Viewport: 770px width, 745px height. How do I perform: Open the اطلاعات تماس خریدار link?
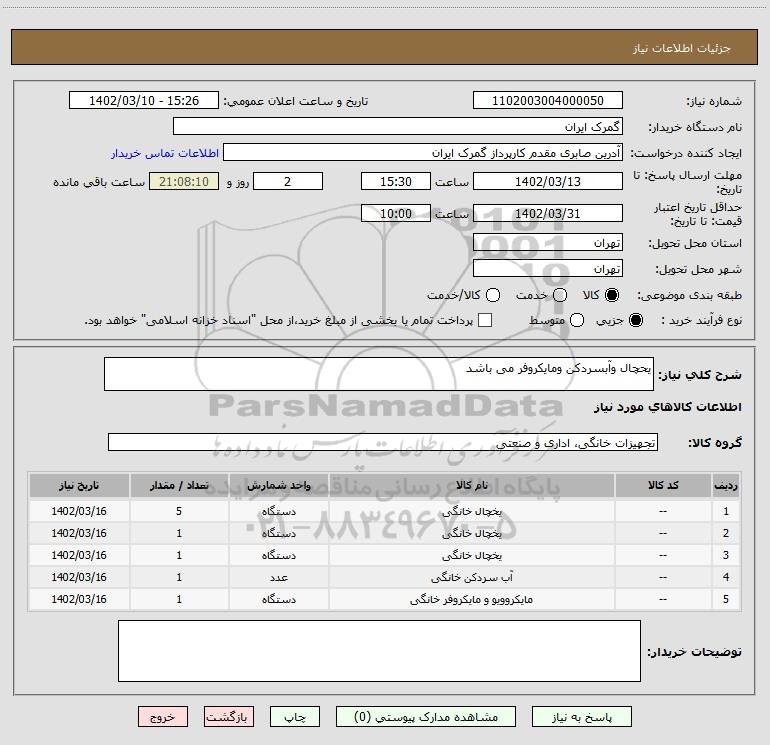(165, 153)
